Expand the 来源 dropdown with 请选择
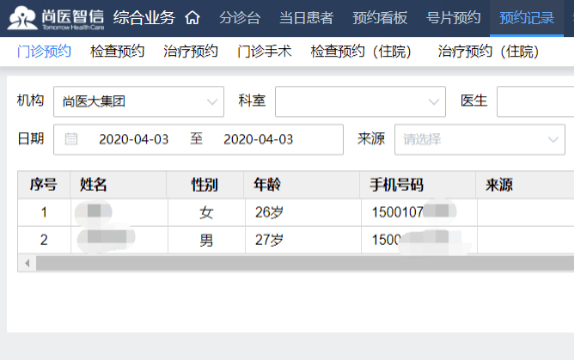Image resolution: width=574 pixels, height=360 pixels. click(480, 139)
